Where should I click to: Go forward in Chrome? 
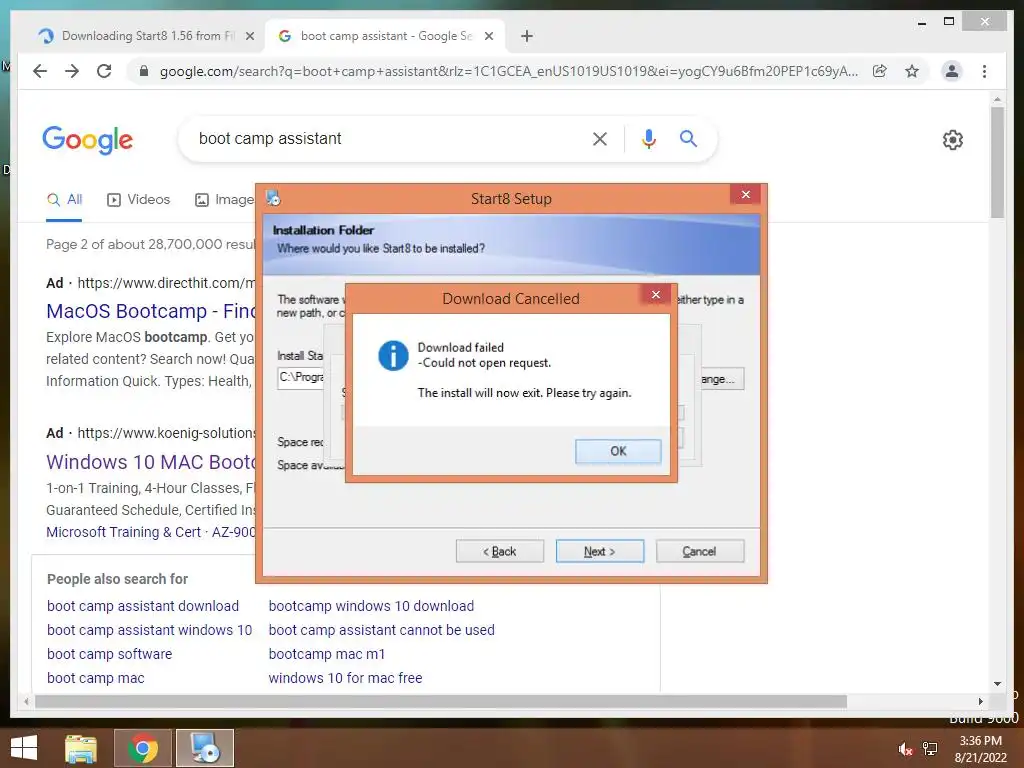point(72,71)
